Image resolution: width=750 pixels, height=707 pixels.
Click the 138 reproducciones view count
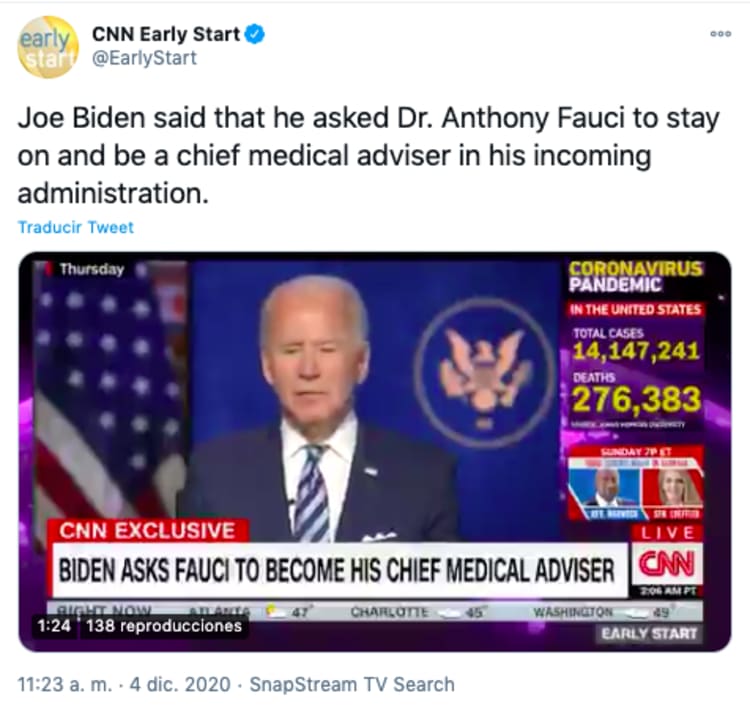tap(164, 625)
